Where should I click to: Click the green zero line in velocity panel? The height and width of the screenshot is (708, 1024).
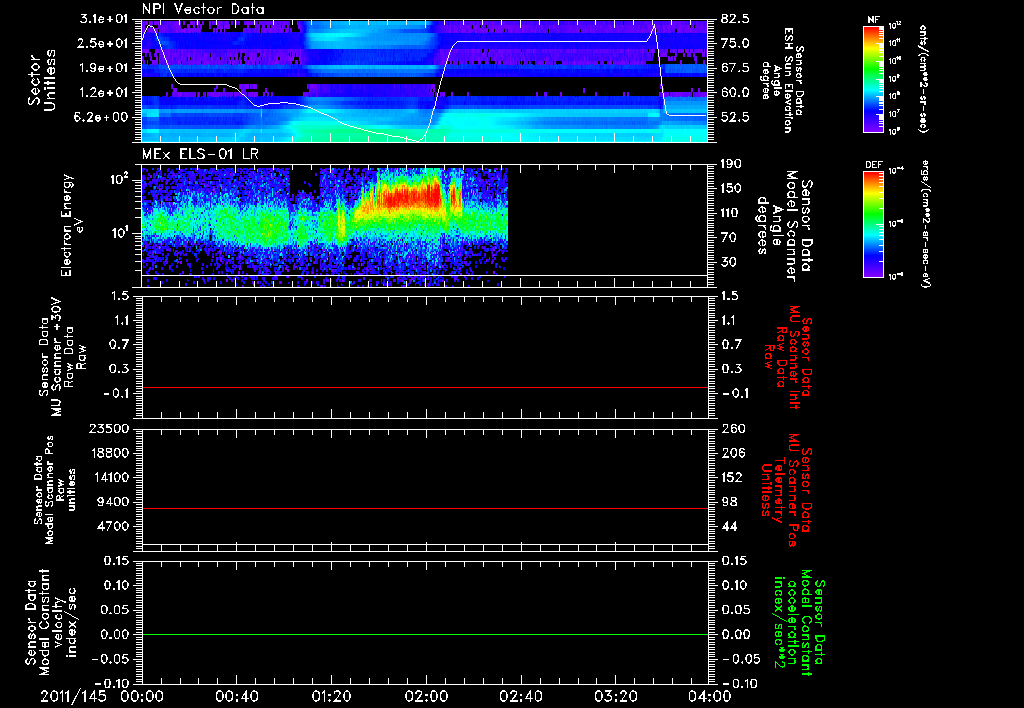[x=424, y=634]
